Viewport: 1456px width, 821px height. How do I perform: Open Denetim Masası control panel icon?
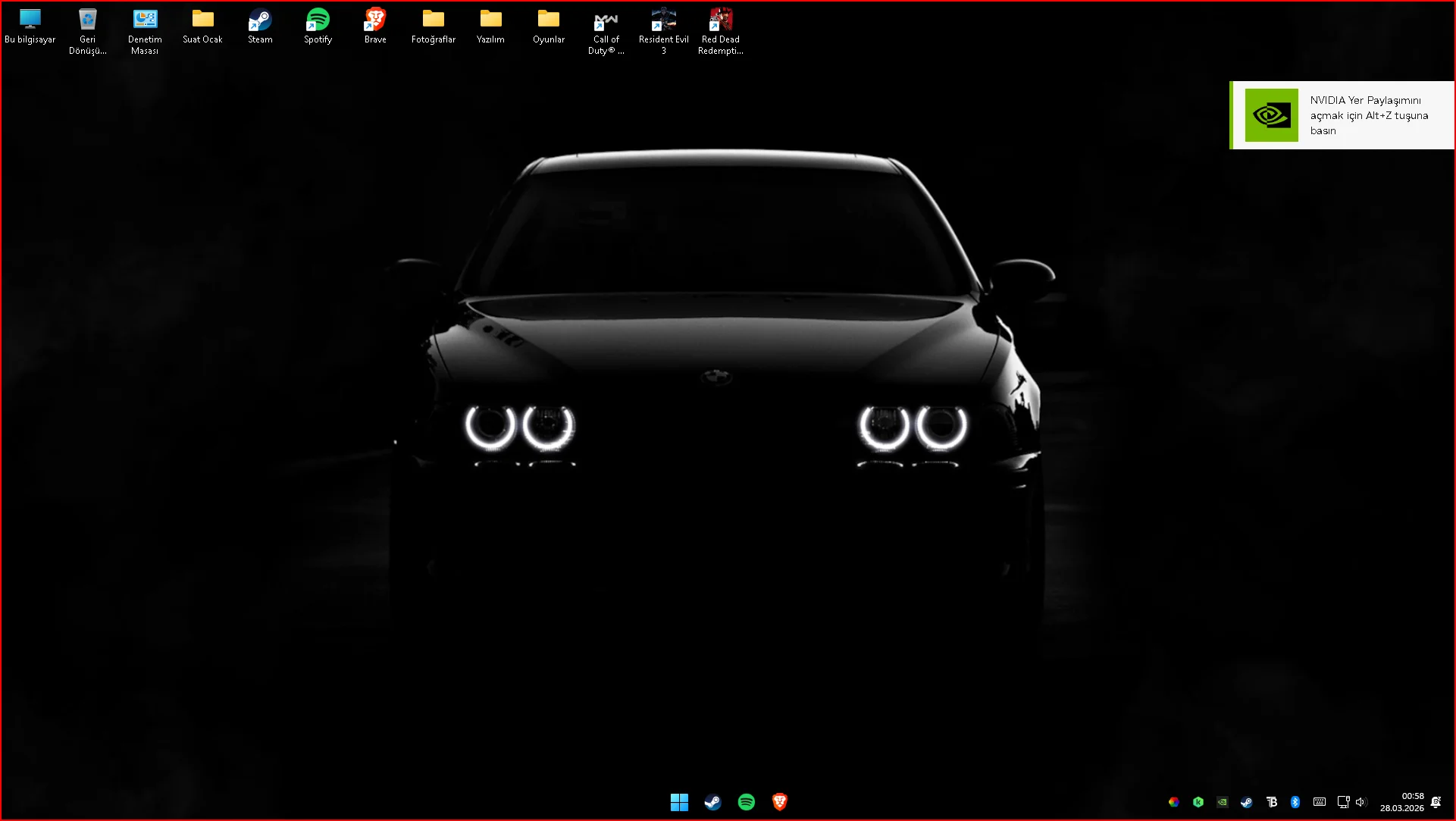[x=145, y=30]
